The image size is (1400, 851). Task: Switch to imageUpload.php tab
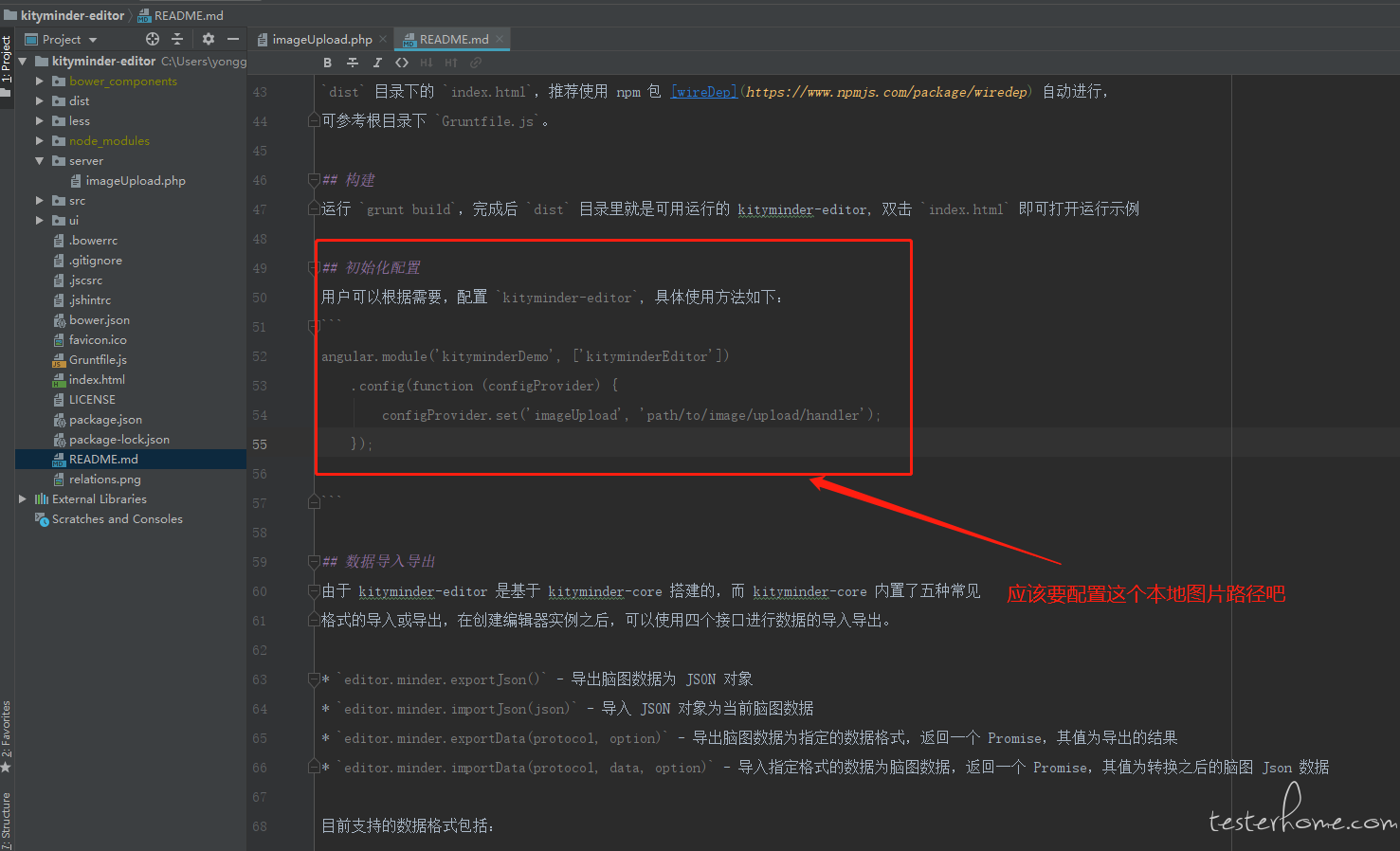322,39
